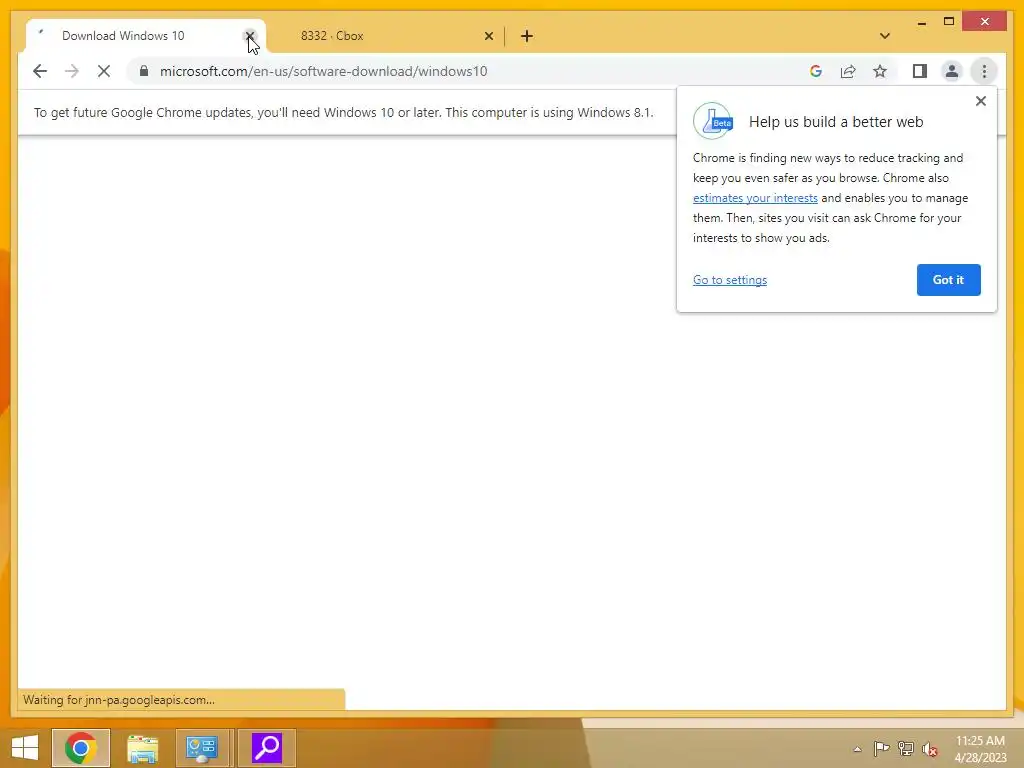Open the taskbar clock and date
Image resolution: width=1024 pixels, height=768 pixels.
(980, 749)
